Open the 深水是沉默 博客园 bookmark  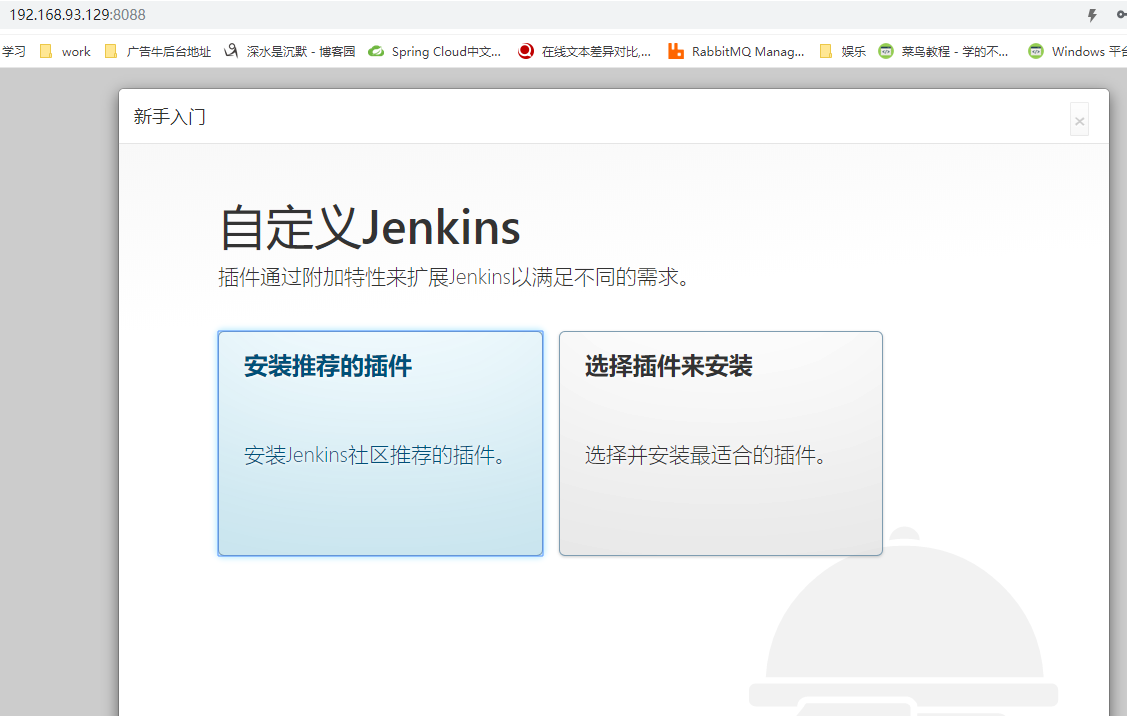click(x=290, y=52)
